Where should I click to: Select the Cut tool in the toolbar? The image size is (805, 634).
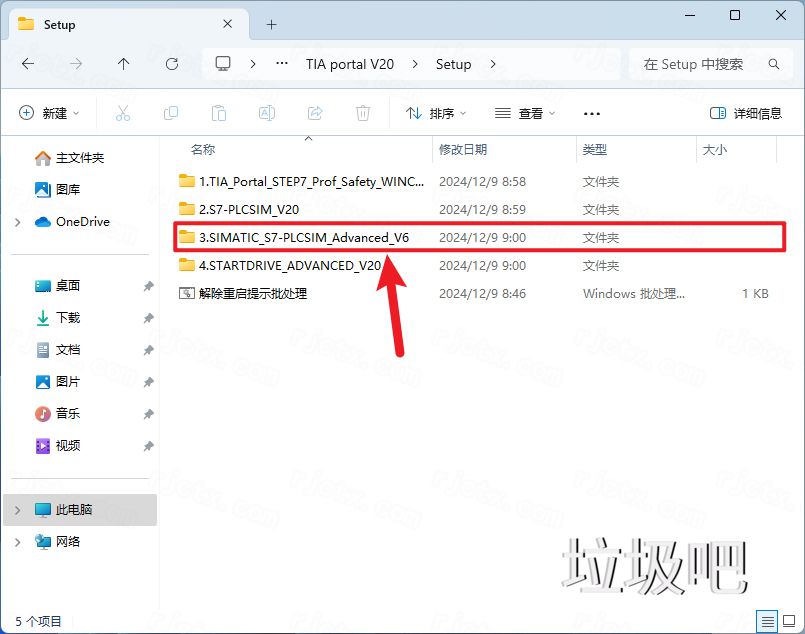[x=123, y=113]
